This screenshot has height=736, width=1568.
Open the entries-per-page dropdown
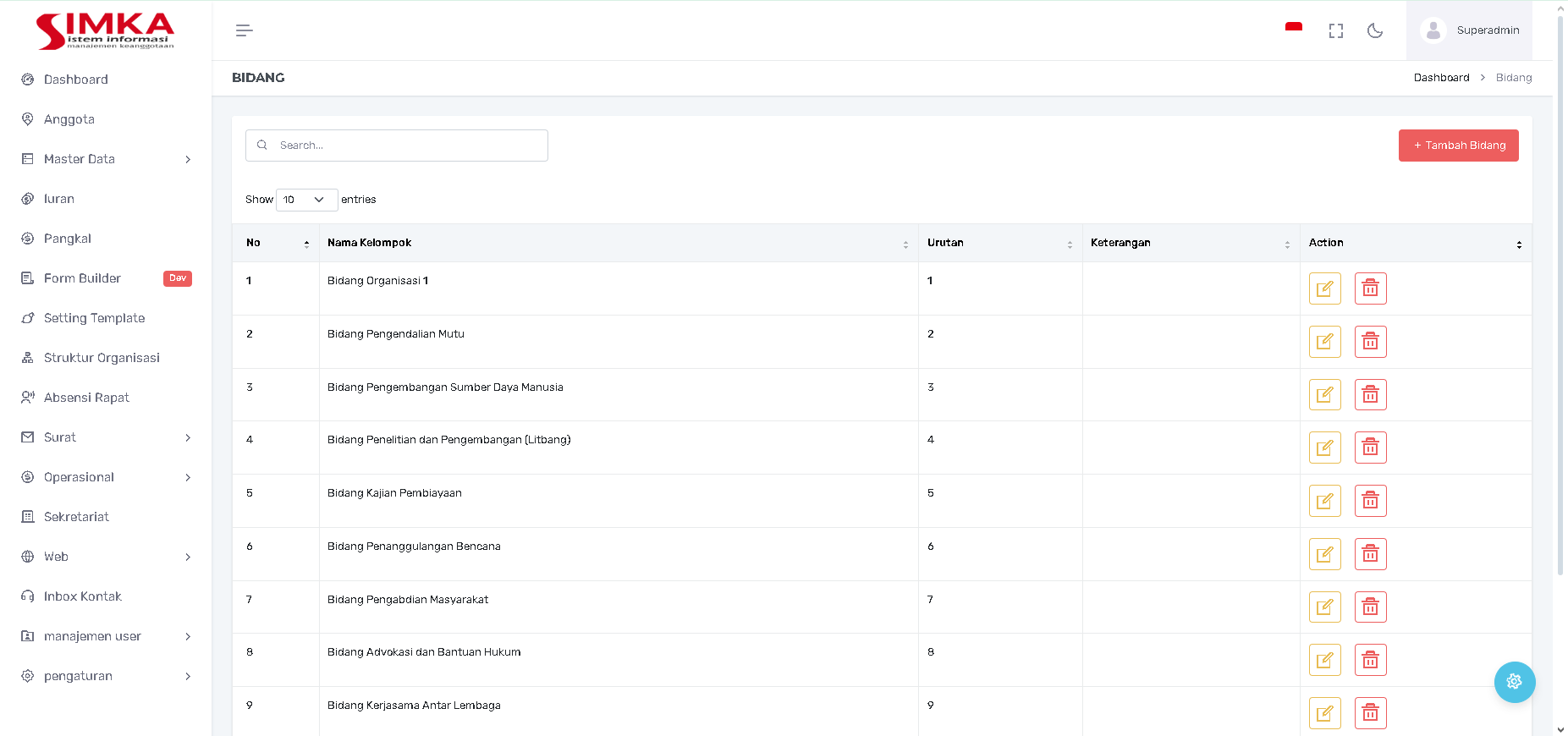[306, 200]
